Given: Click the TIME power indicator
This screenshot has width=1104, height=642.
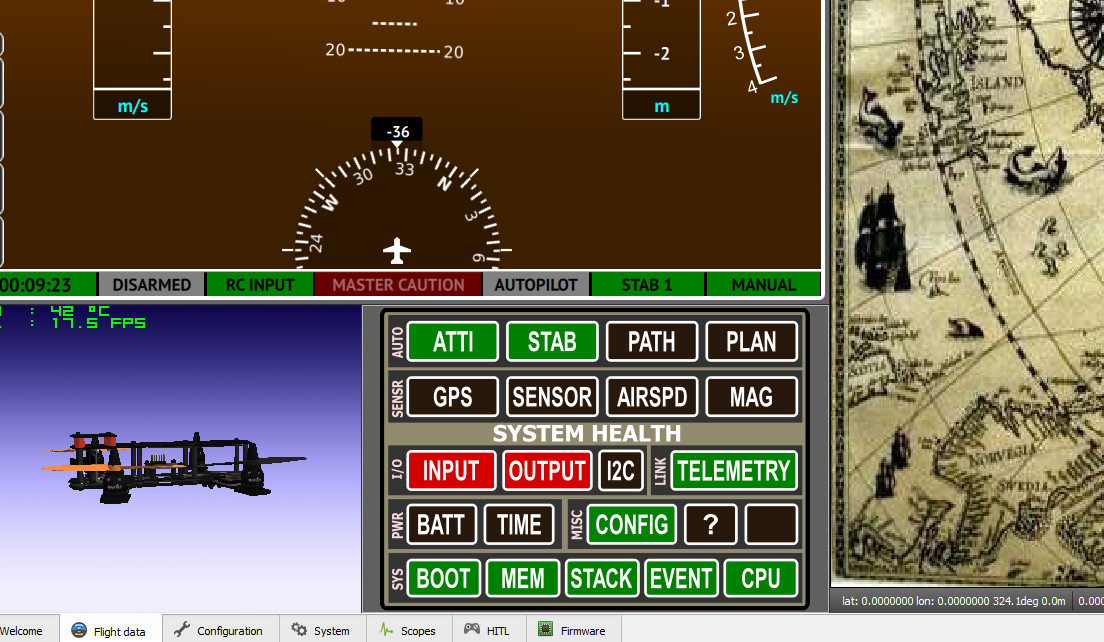Looking at the screenshot, I should pos(519,524).
